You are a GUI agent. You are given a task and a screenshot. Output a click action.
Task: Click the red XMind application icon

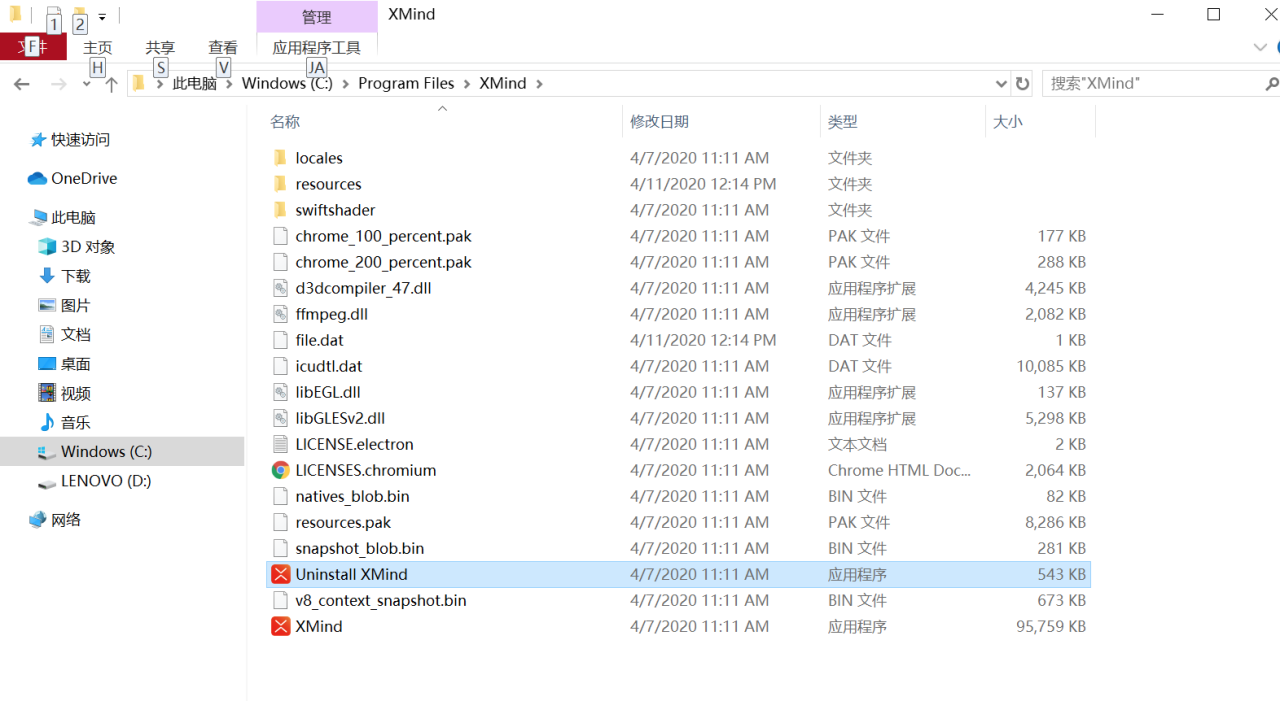(280, 626)
